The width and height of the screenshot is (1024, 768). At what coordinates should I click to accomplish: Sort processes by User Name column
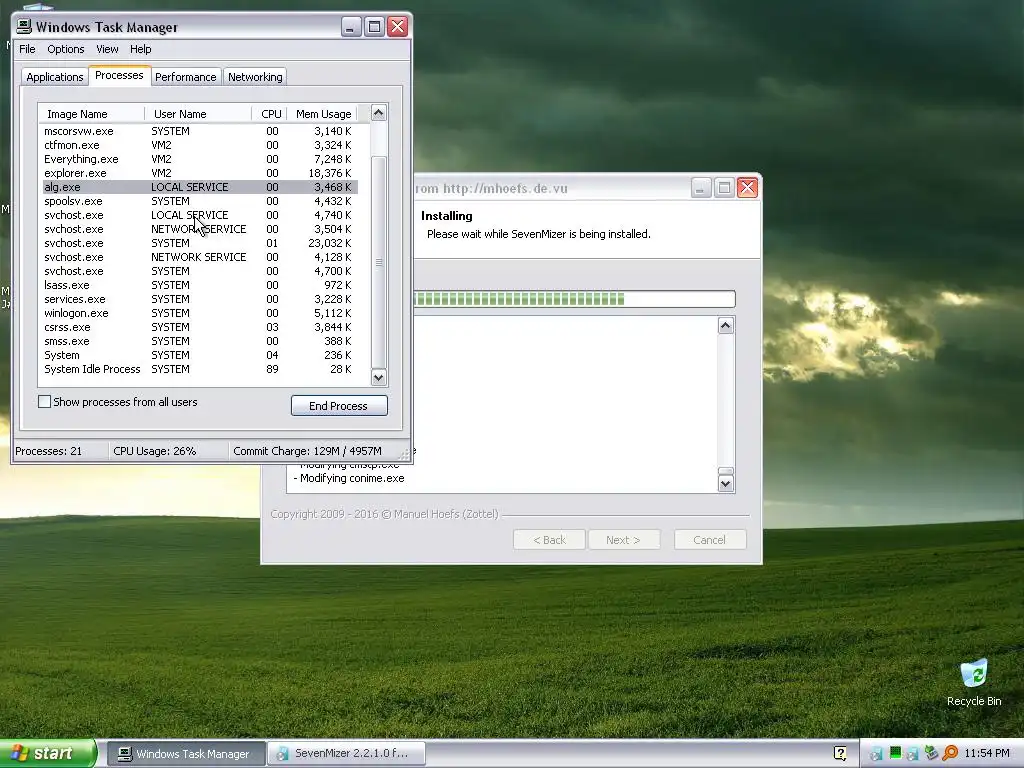(198, 114)
